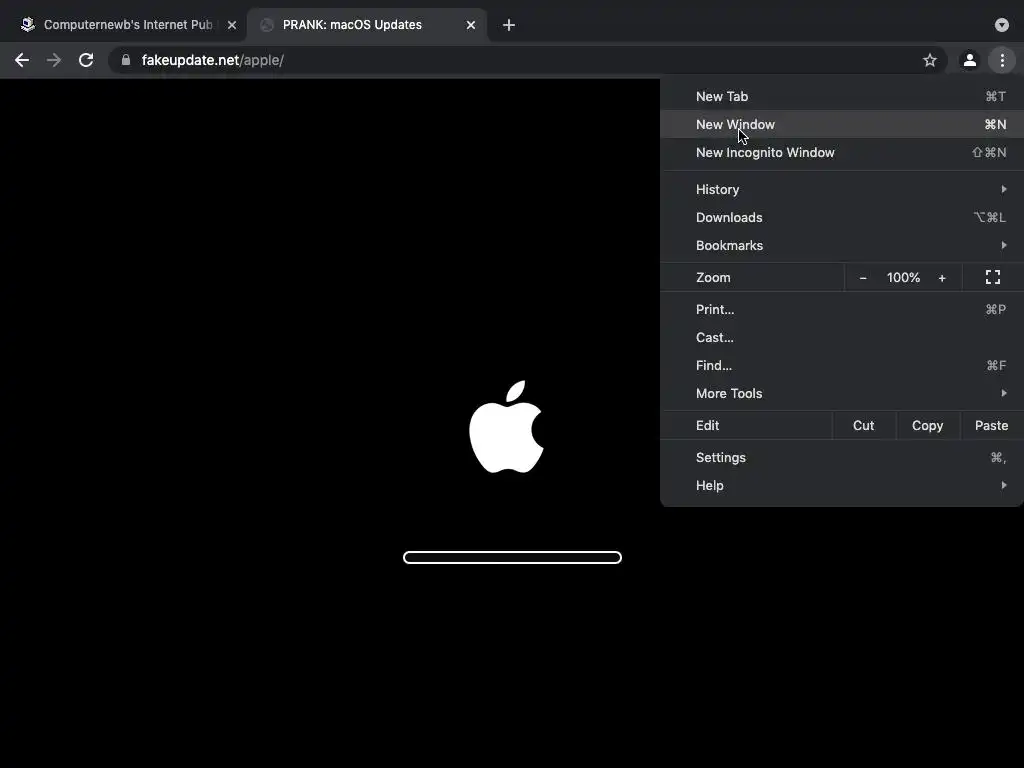Click the fakeupdate.net address bar
The width and height of the screenshot is (1024, 768).
528,60
